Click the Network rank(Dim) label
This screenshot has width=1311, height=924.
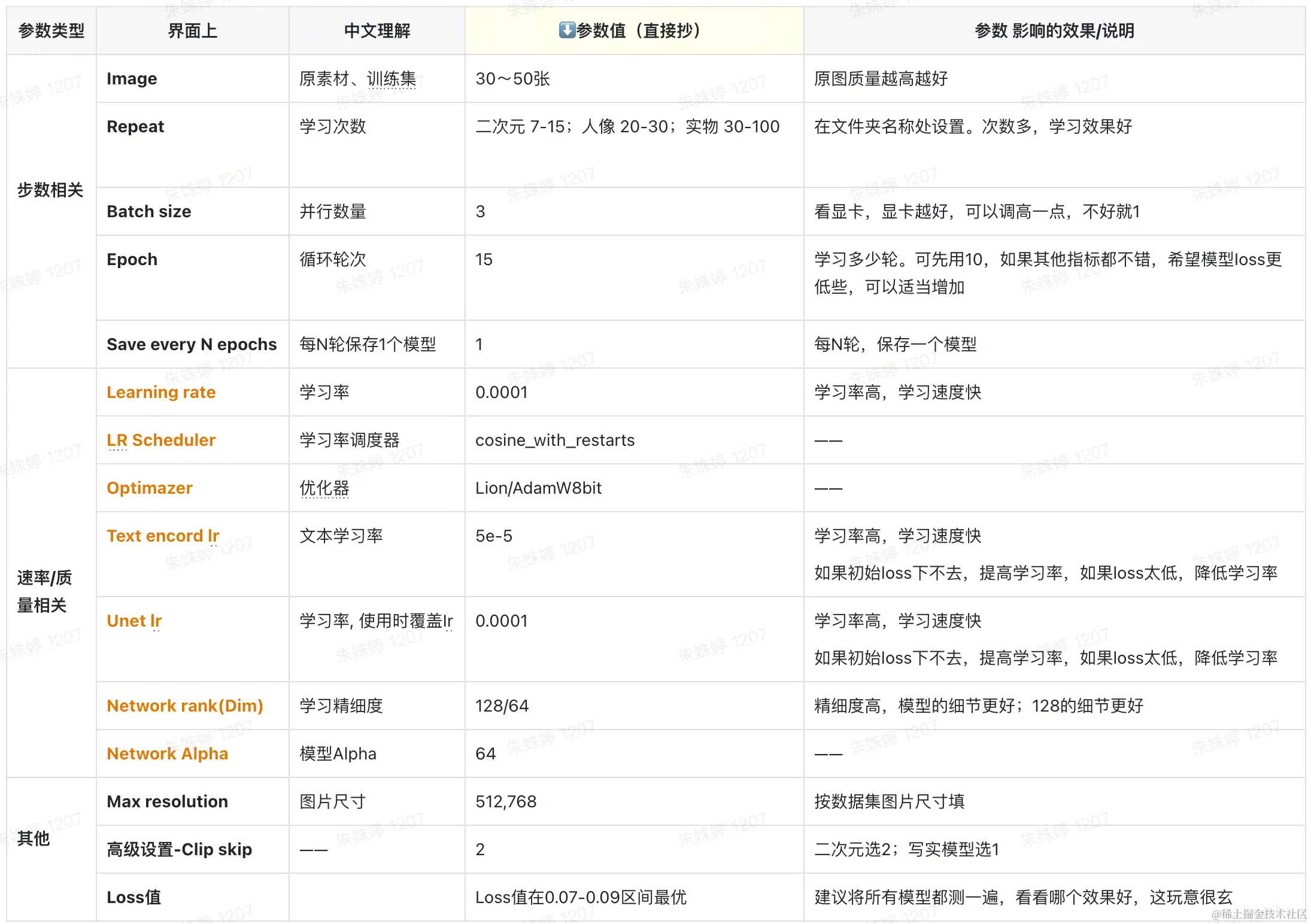[185, 706]
